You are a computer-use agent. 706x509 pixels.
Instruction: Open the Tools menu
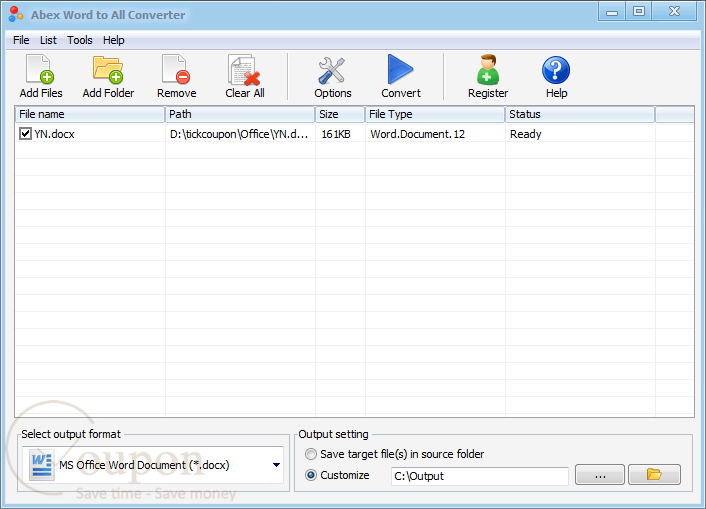(80, 40)
